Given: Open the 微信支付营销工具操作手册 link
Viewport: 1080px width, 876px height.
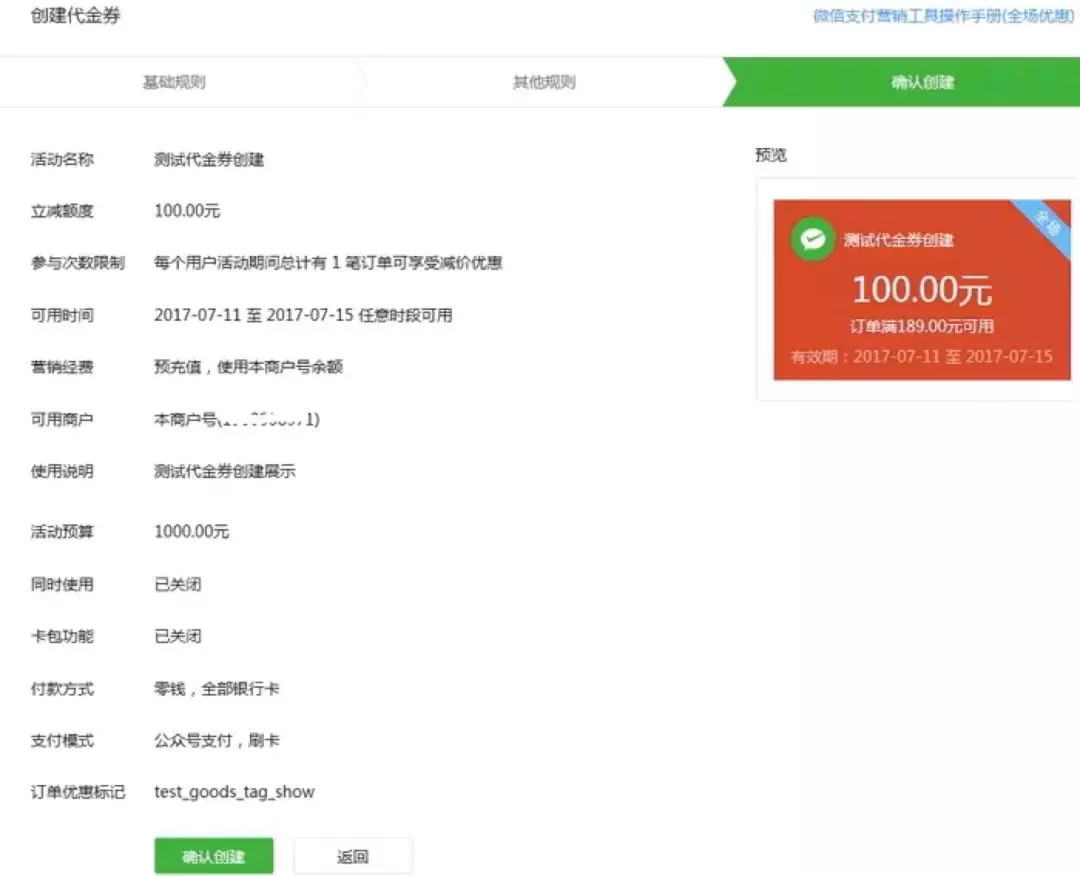Looking at the screenshot, I should click(943, 16).
